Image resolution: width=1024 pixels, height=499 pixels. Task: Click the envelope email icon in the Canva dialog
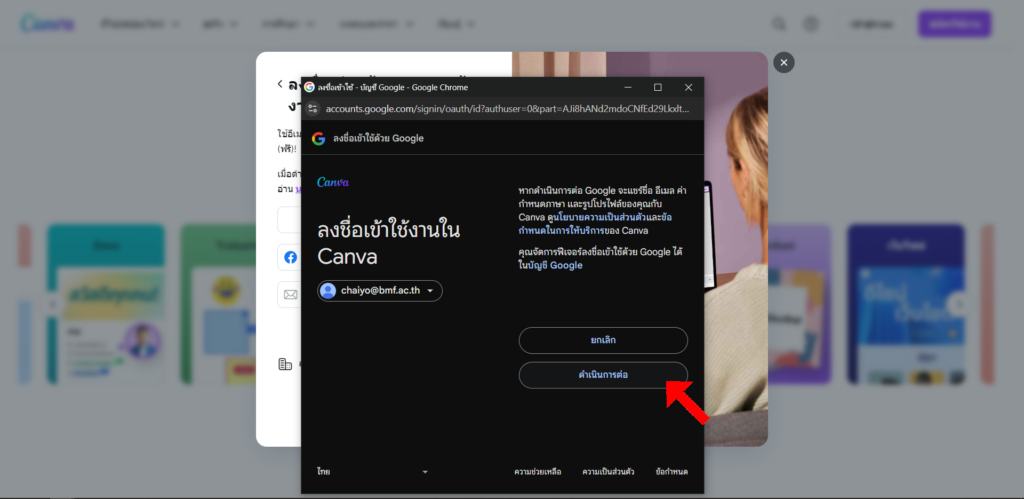[291, 295]
